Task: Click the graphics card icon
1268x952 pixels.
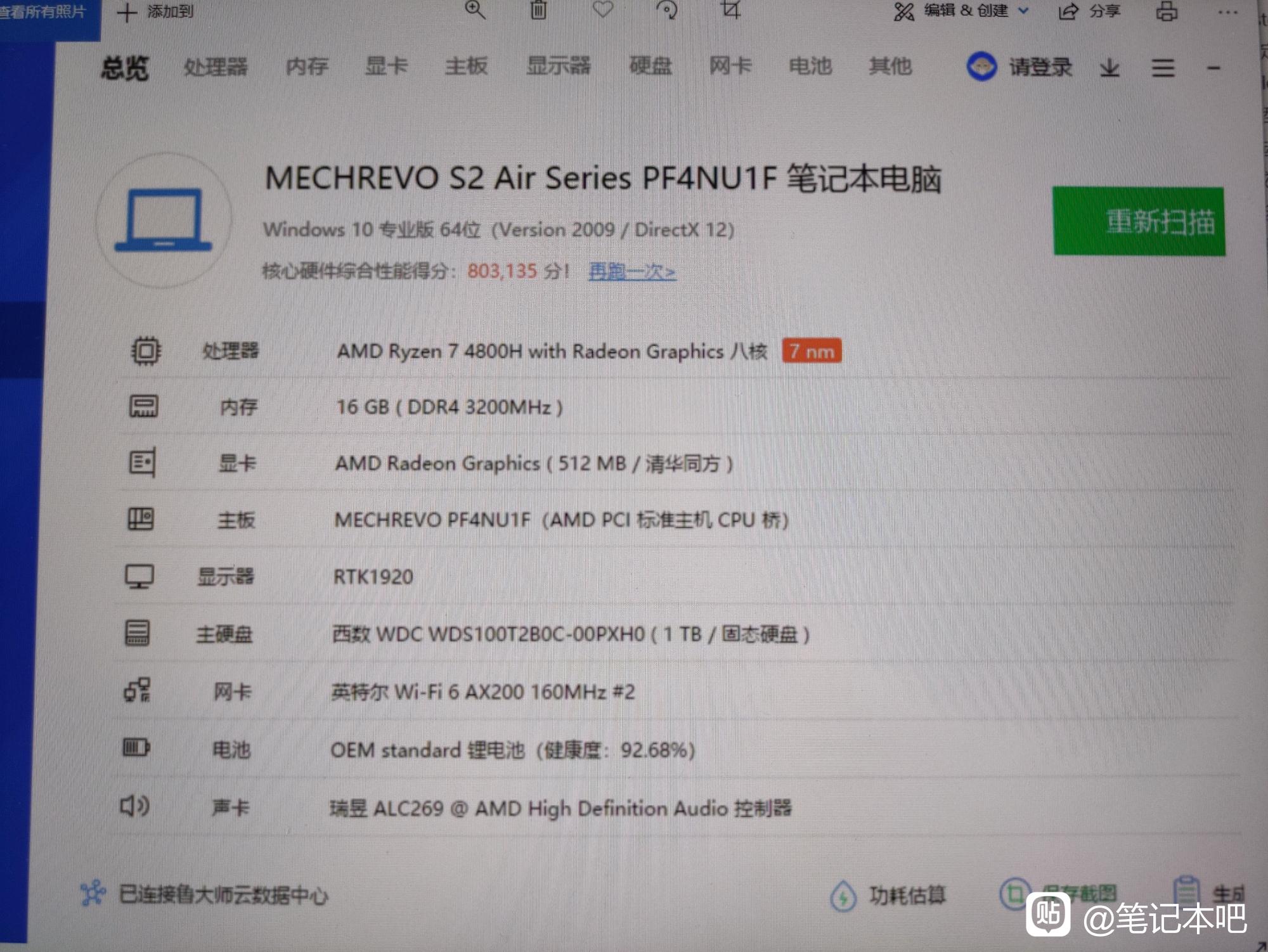Action: point(142,463)
